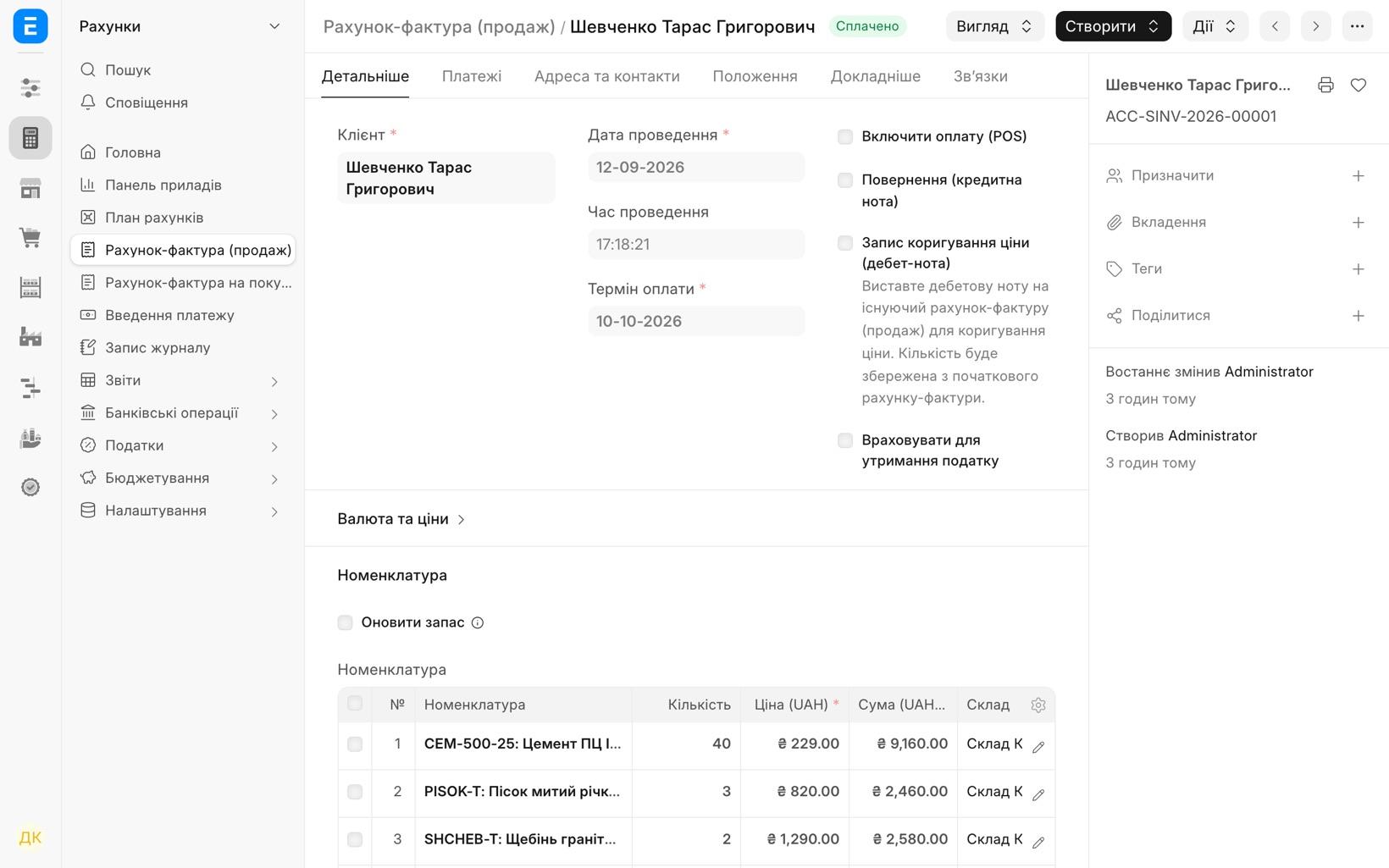The image size is (1389, 868).
Task: Like the document with heart icon
Action: tap(1359, 85)
